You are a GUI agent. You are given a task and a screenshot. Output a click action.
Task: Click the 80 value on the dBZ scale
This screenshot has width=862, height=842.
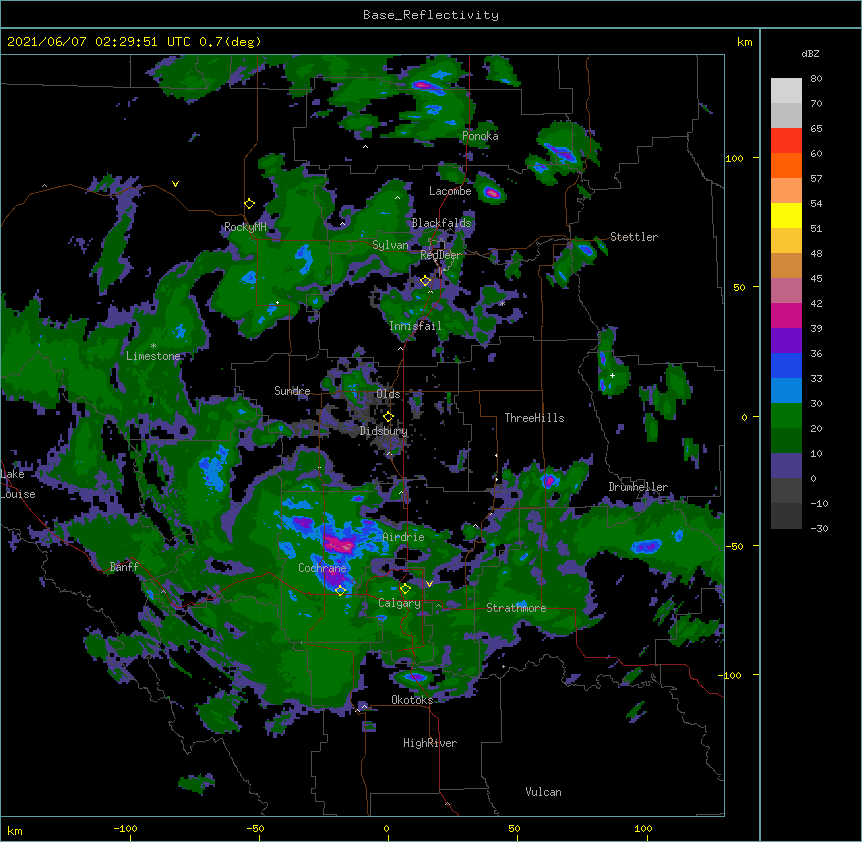point(816,79)
